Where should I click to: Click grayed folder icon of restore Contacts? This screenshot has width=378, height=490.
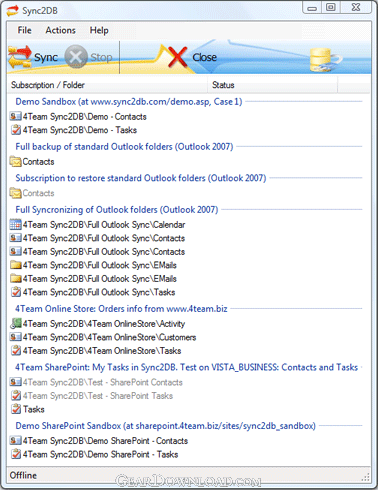(15, 193)
